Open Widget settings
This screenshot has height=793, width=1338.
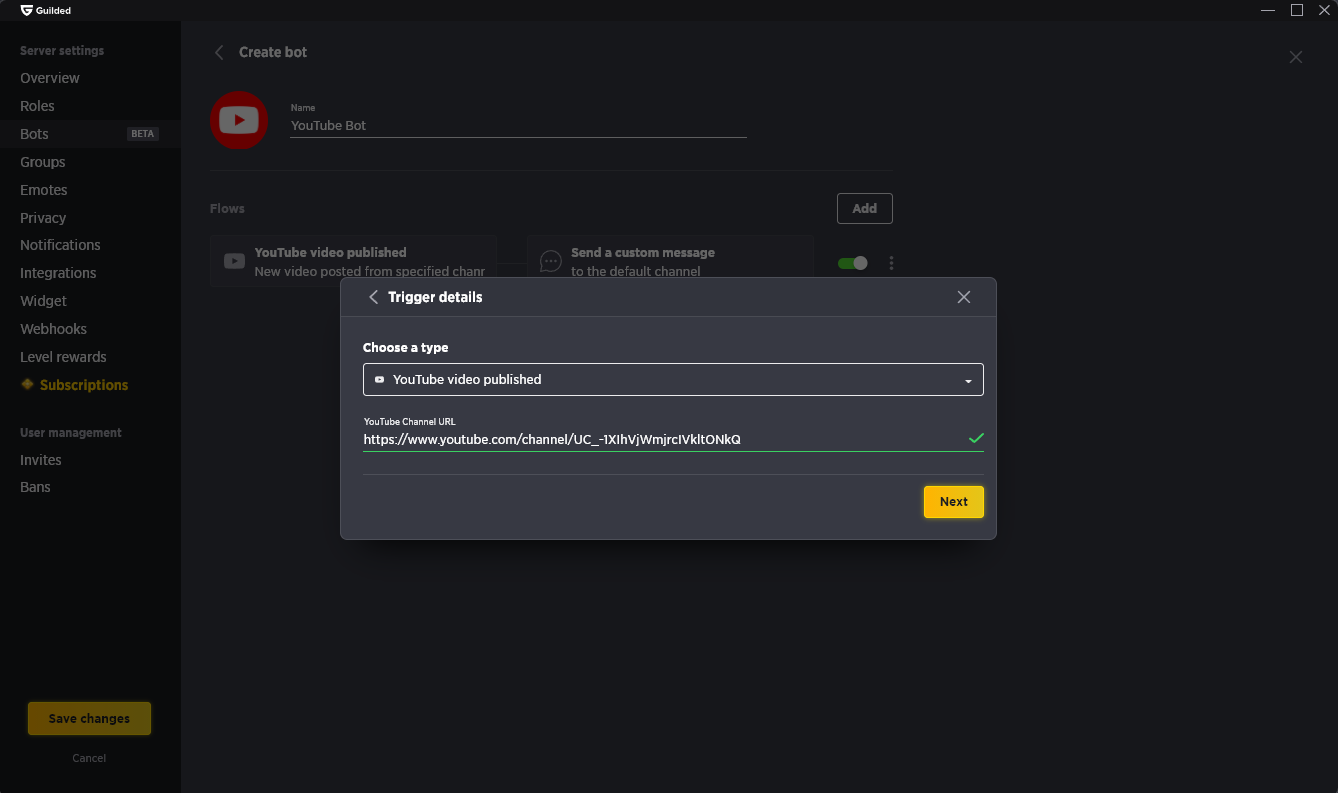pos(44,301)
